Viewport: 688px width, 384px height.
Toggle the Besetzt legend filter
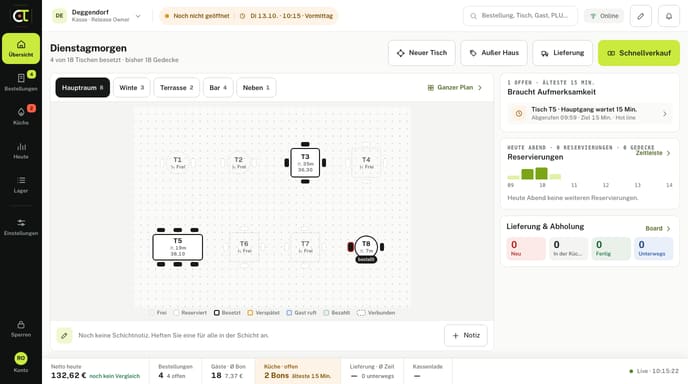[227, 312]
